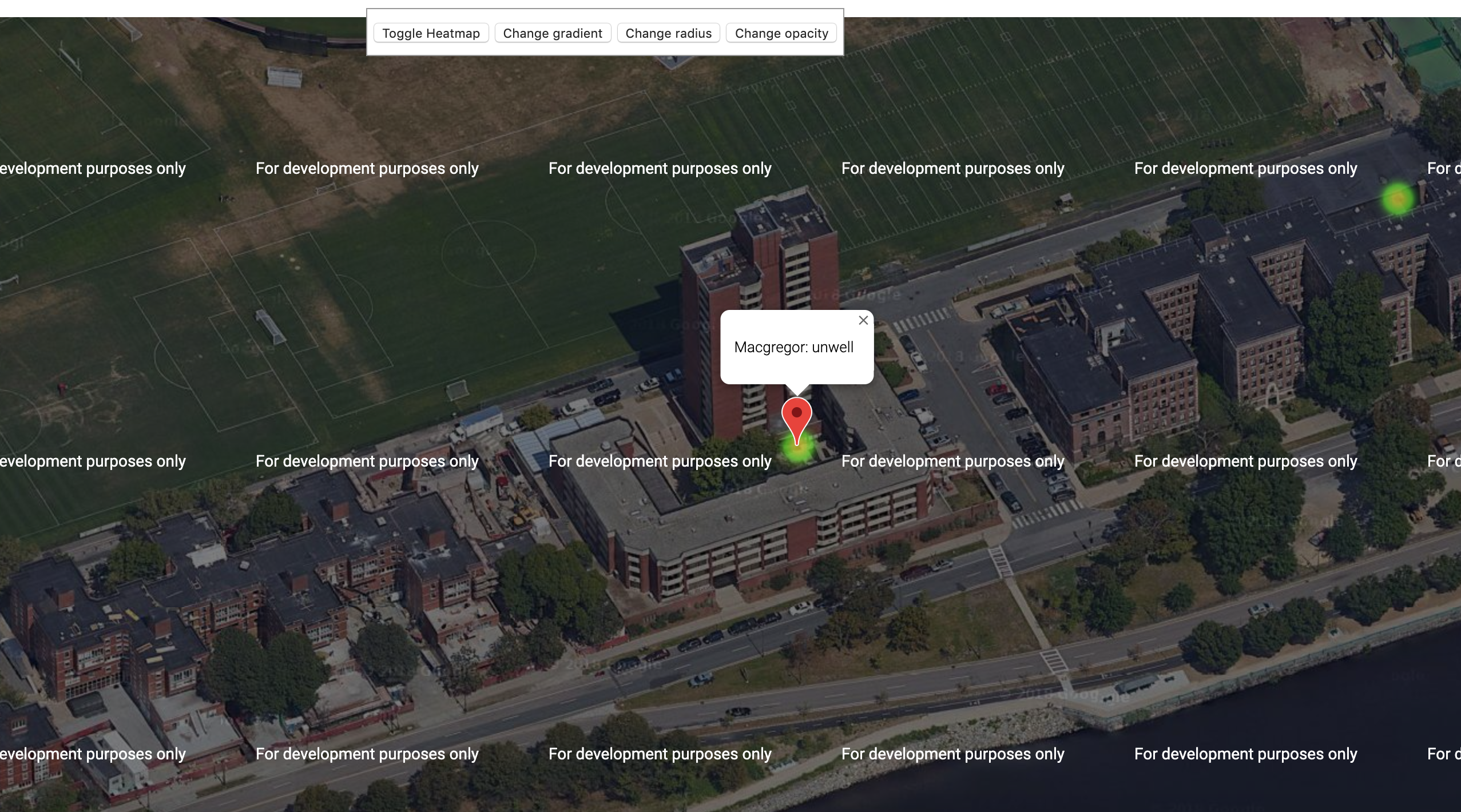Click the white soccer goal on the left field
This screenshot has height=812, width=1461.
tap(270, 326)
